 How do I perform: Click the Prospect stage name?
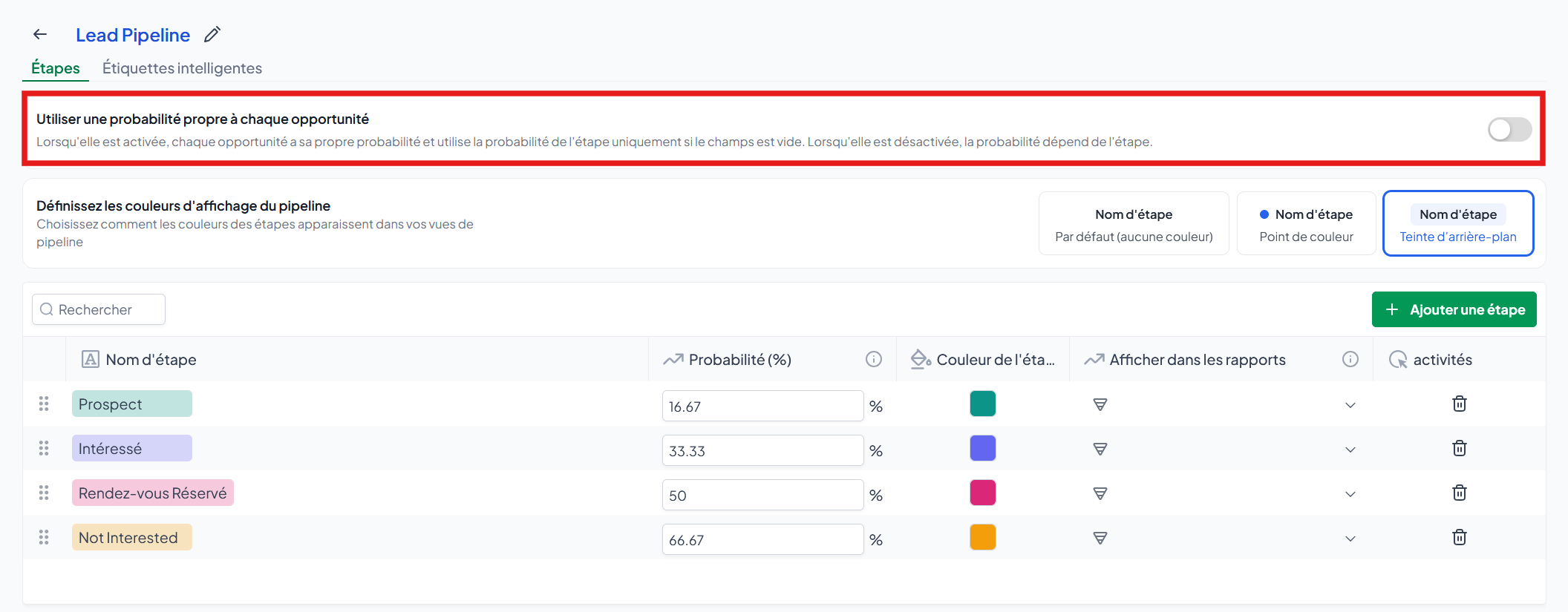coord(132,404)
